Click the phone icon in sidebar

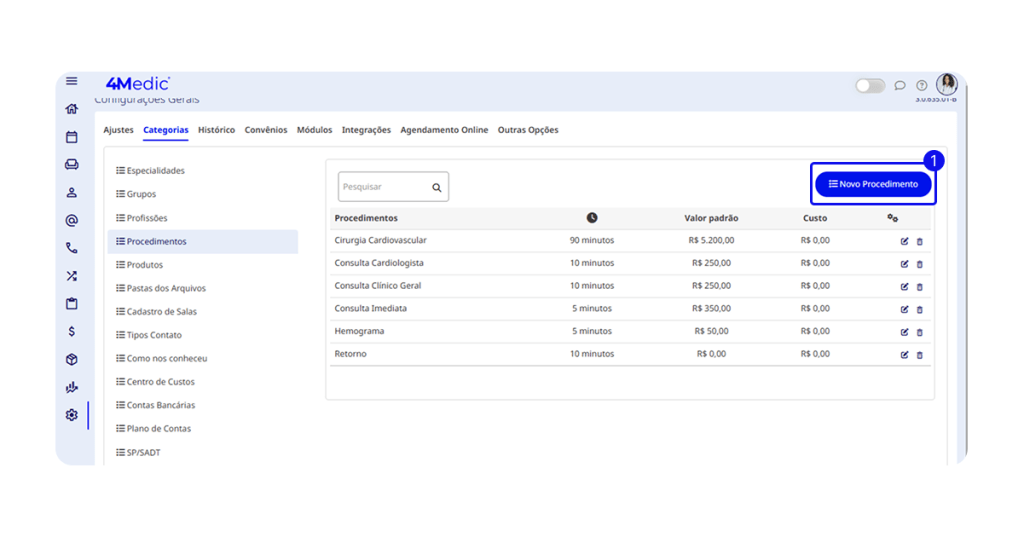72,248
